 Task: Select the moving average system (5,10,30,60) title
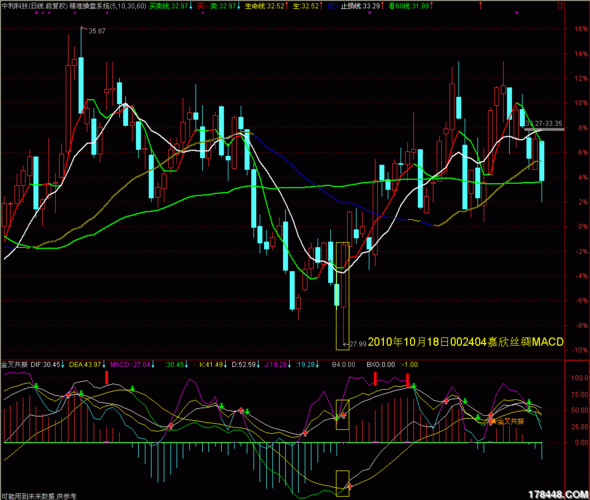108,6
